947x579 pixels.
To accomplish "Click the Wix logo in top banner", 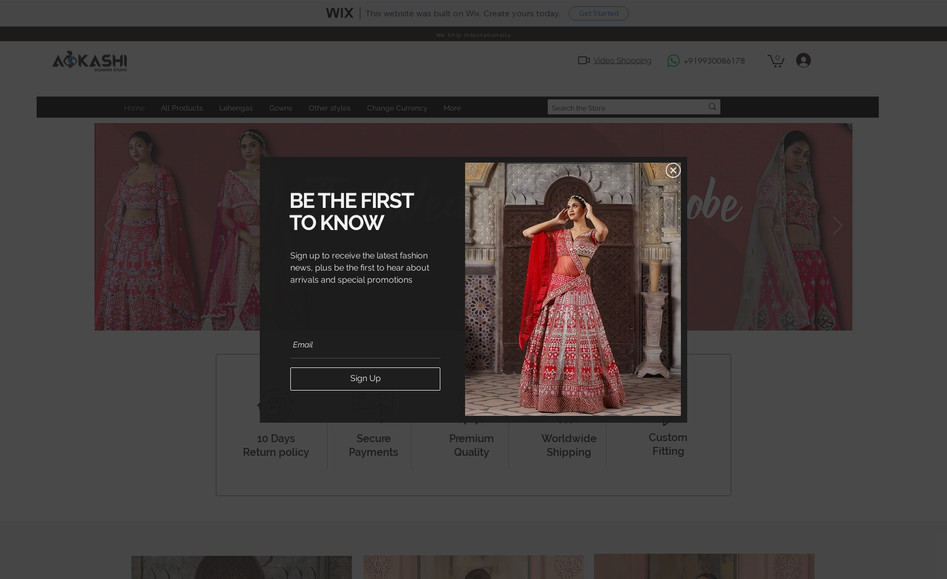I will tap(339, 13).
